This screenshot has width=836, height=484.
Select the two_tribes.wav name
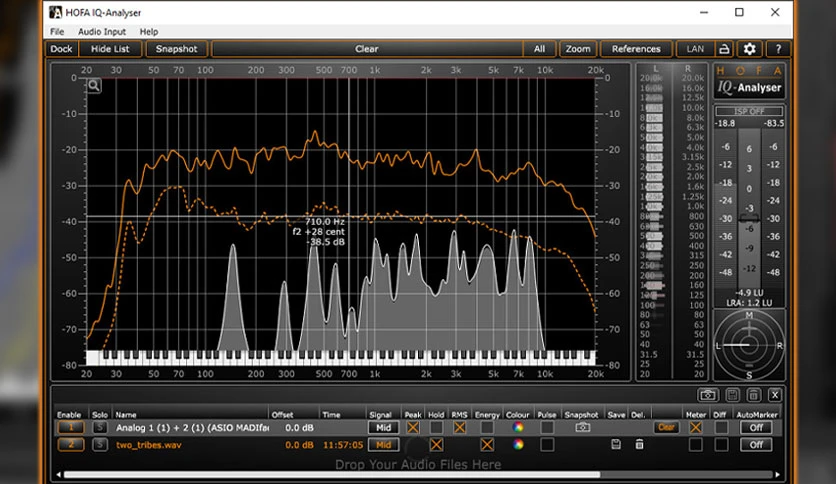[x=149, y=445]
